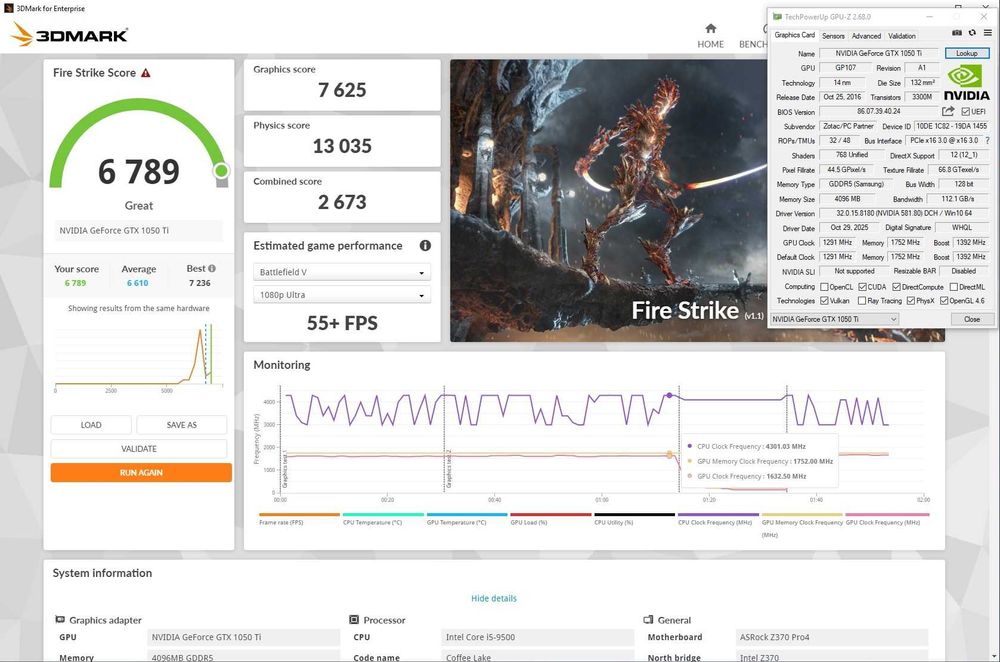
Task: Click the black CPU Utility legend bar
Action: click(635, 514)
